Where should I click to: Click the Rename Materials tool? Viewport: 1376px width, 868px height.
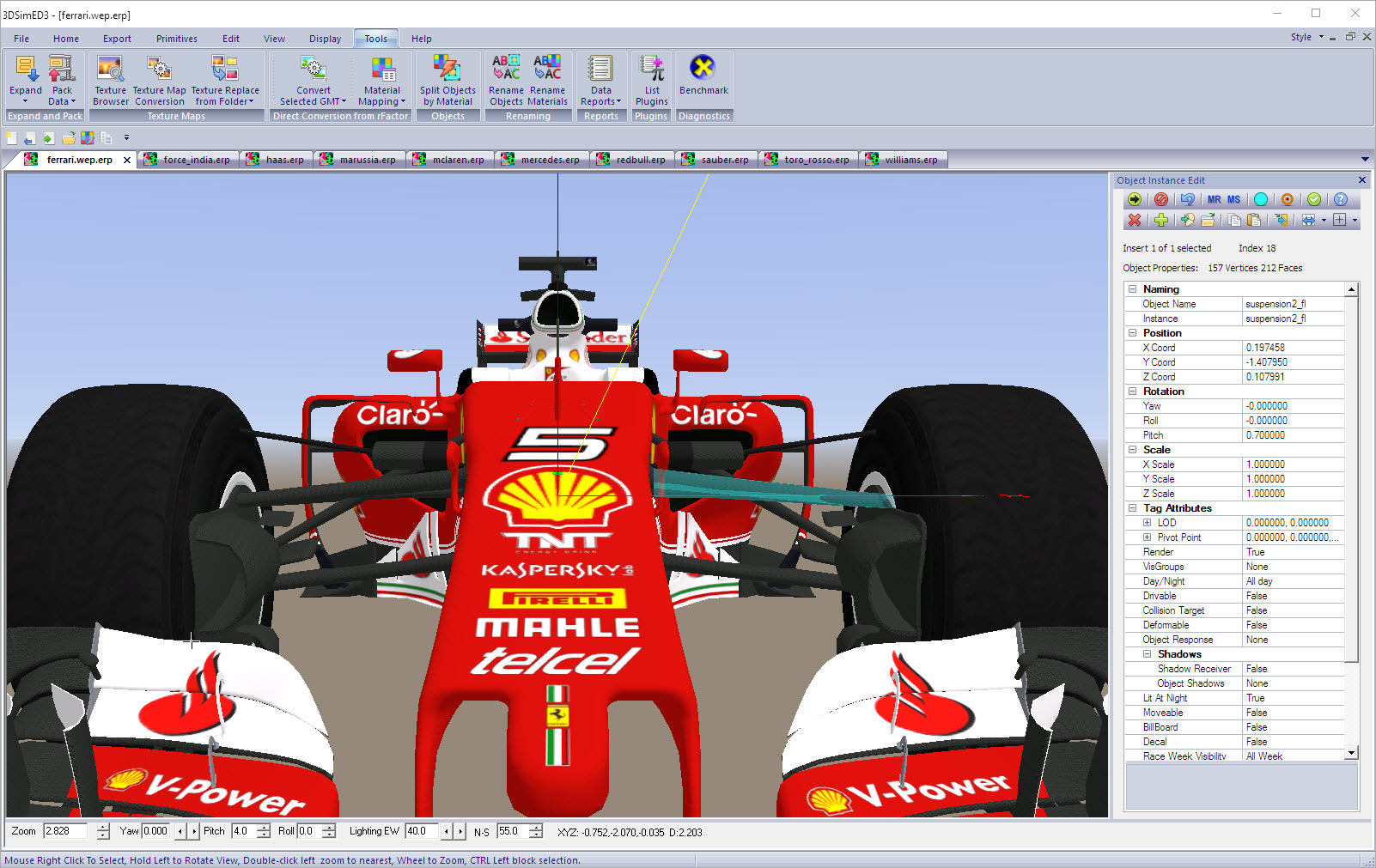548,80
